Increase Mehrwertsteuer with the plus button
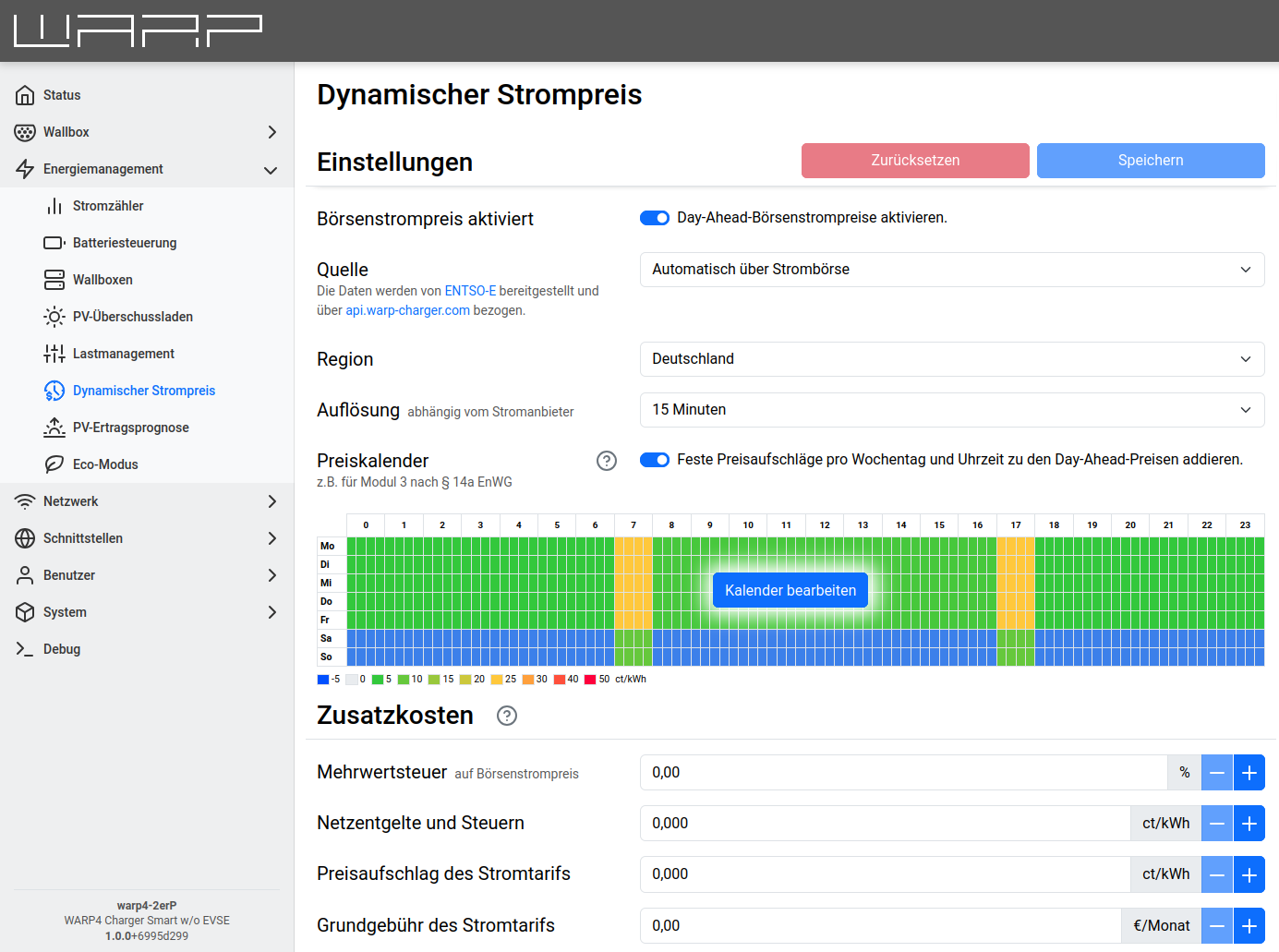The width and height of the screenshot is (1279, 952). [x=1249, y=773]
